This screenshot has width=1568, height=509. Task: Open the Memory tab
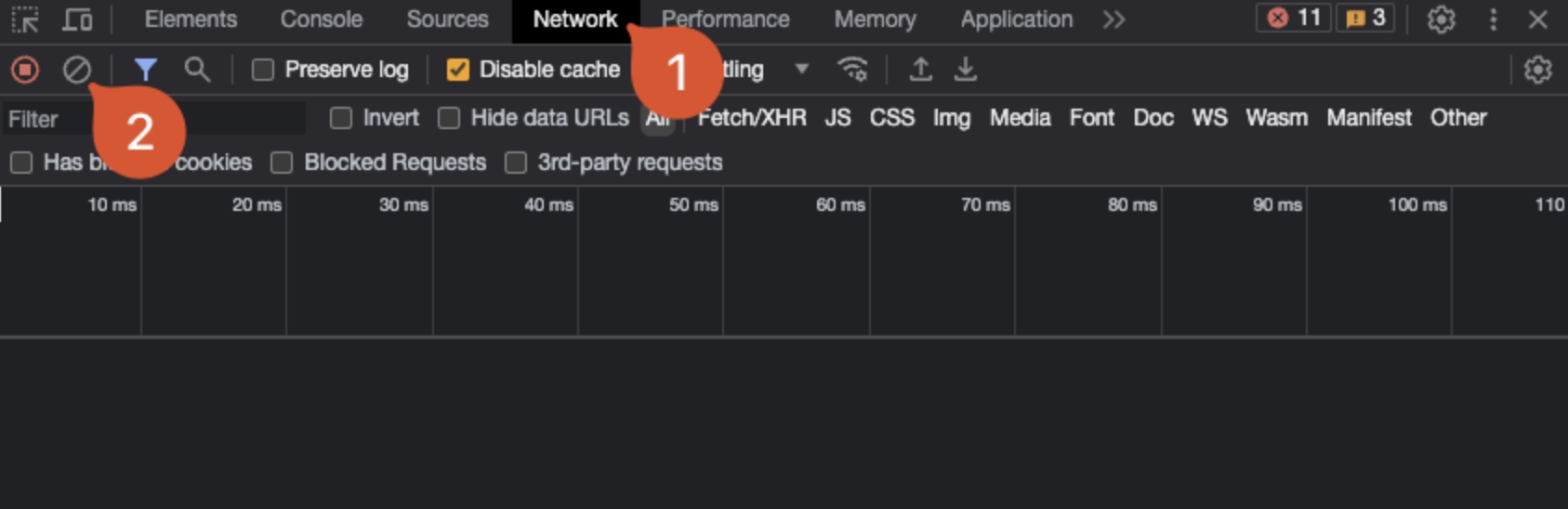click(875, 20)
